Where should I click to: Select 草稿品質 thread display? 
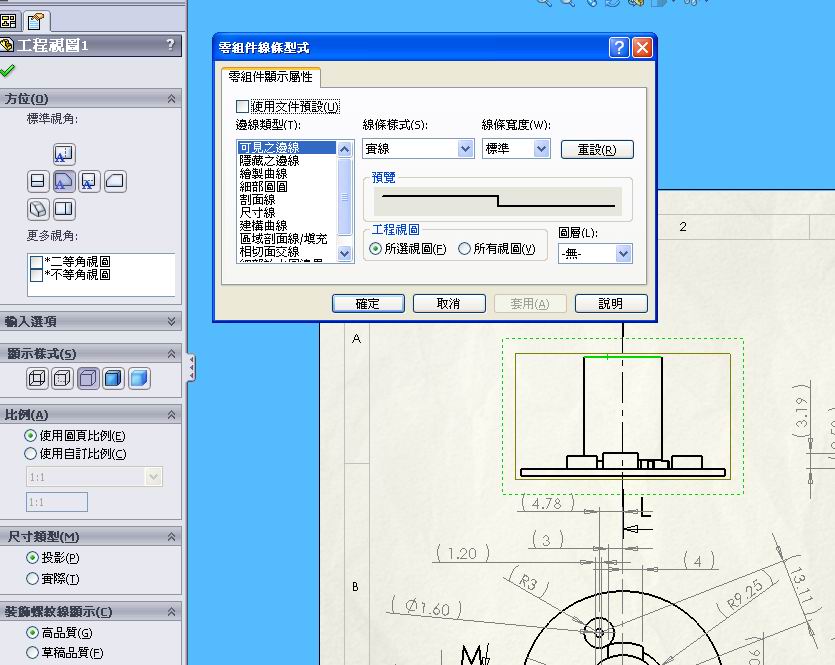(x=32, y=652)
